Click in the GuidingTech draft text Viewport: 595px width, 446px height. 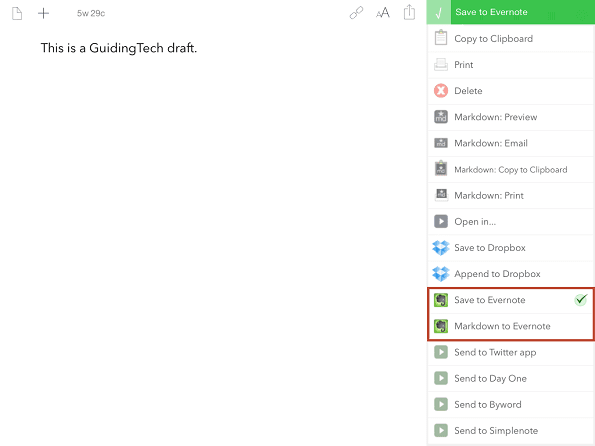click(x=119, y=48)
